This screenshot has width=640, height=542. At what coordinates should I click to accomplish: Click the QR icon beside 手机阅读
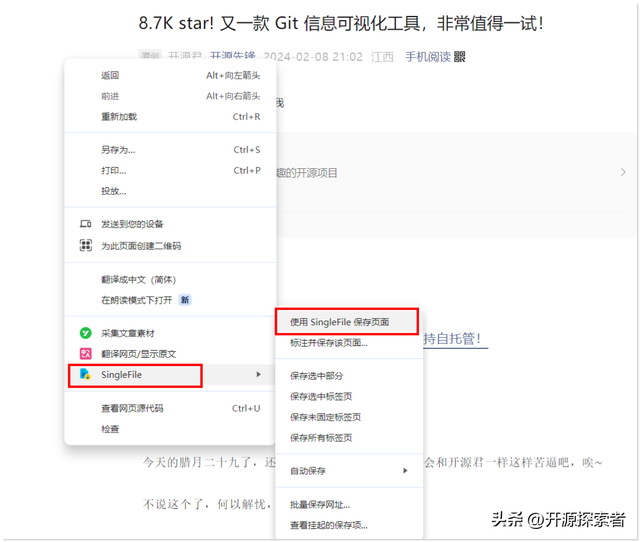coord(460,57)
